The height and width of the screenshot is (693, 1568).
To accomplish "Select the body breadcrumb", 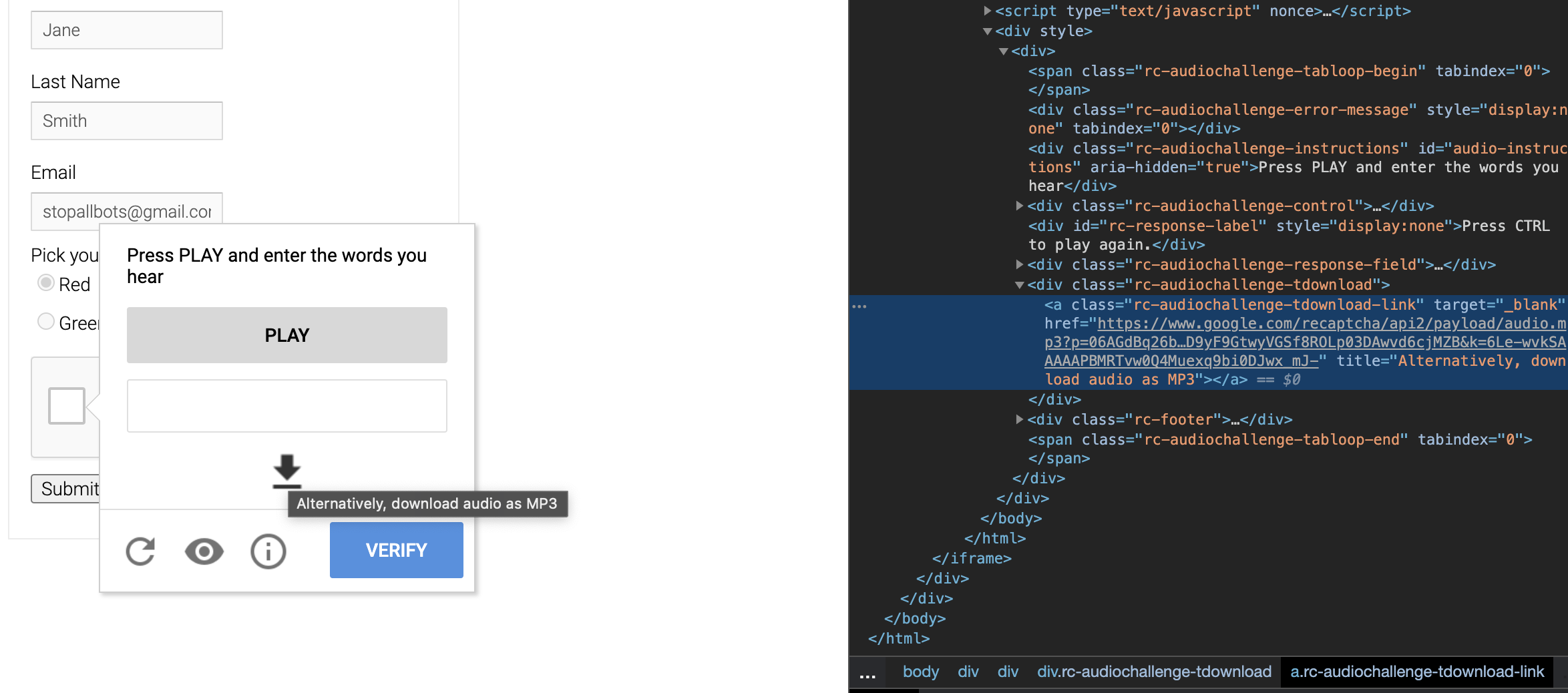I will coord(921,672).
